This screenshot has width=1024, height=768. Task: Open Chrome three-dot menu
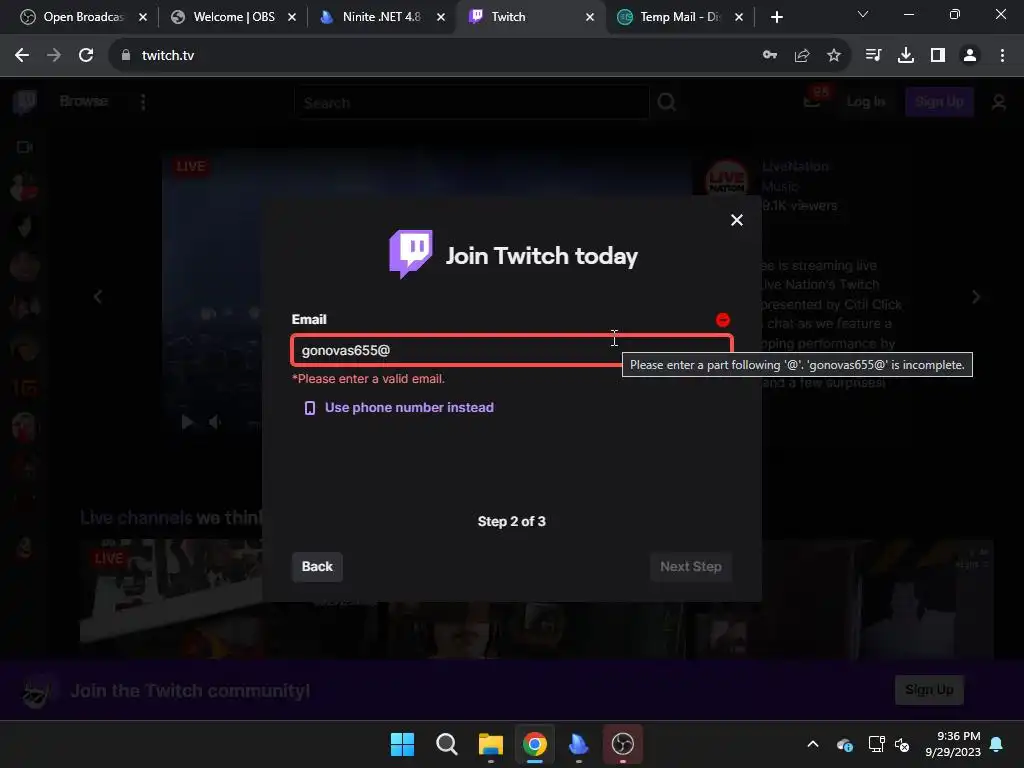(1002, 56)
